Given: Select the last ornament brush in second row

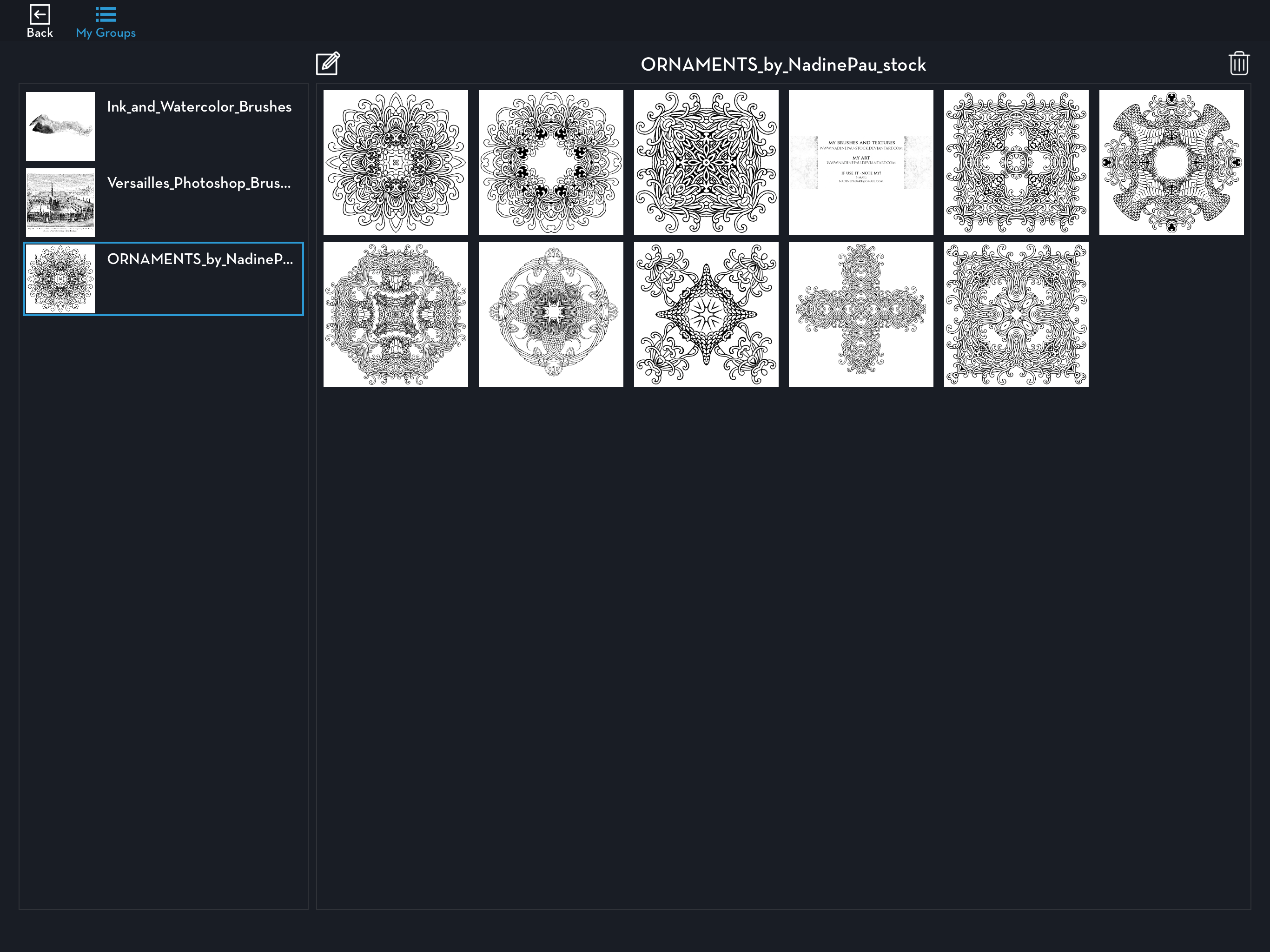Looking at the screenshot, I should click(1016, 315).
